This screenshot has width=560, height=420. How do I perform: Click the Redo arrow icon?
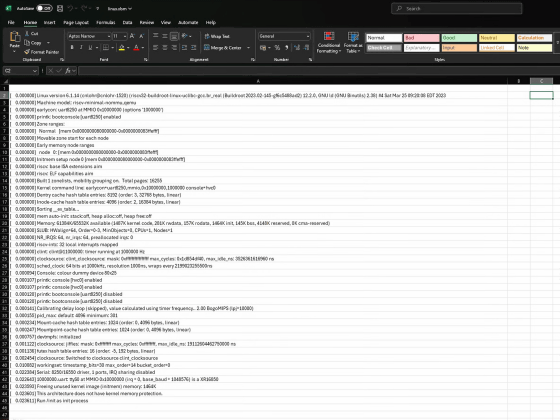pyautogui.click(x=84, y=8)
